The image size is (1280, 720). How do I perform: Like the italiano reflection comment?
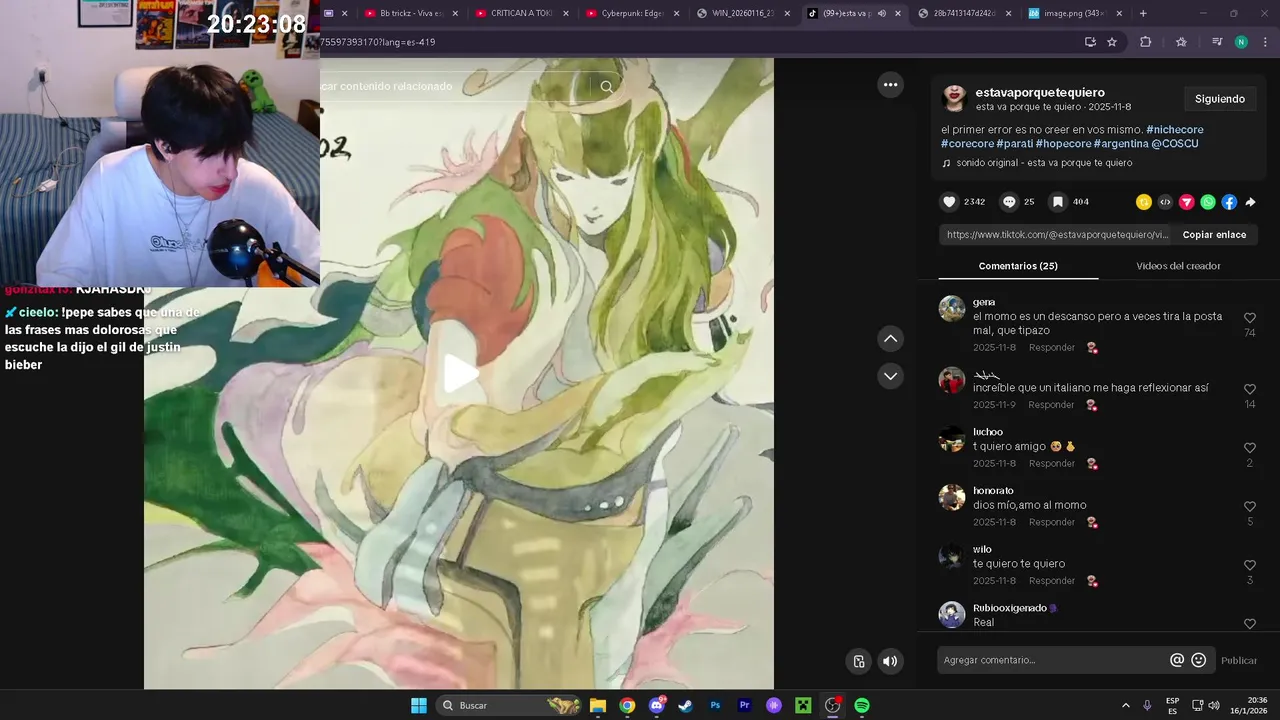[1250, 389]
